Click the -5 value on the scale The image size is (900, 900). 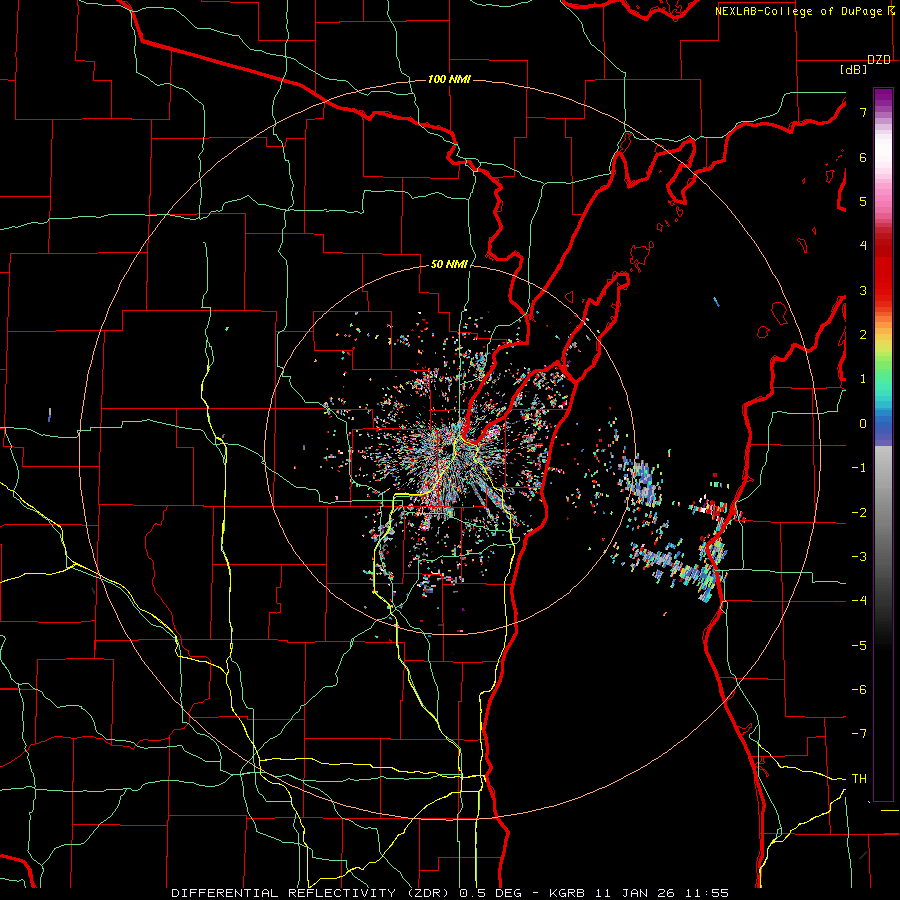(x=859, y=646)
